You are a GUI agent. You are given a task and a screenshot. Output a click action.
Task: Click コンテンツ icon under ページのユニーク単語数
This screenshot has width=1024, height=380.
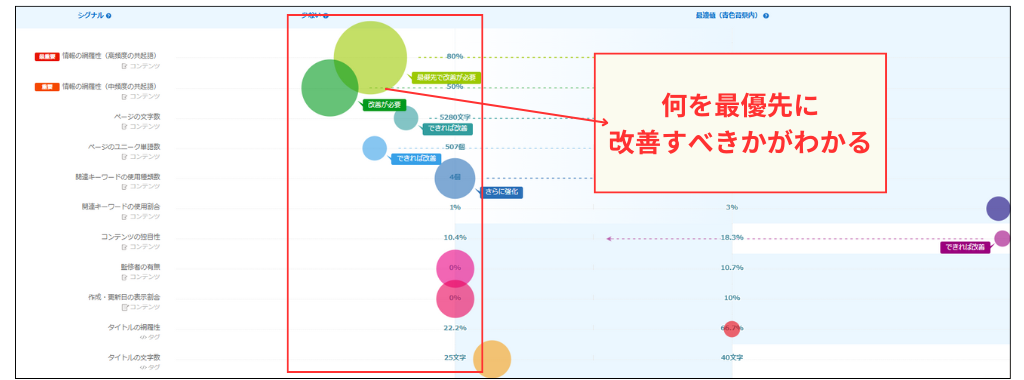[124, 156]
